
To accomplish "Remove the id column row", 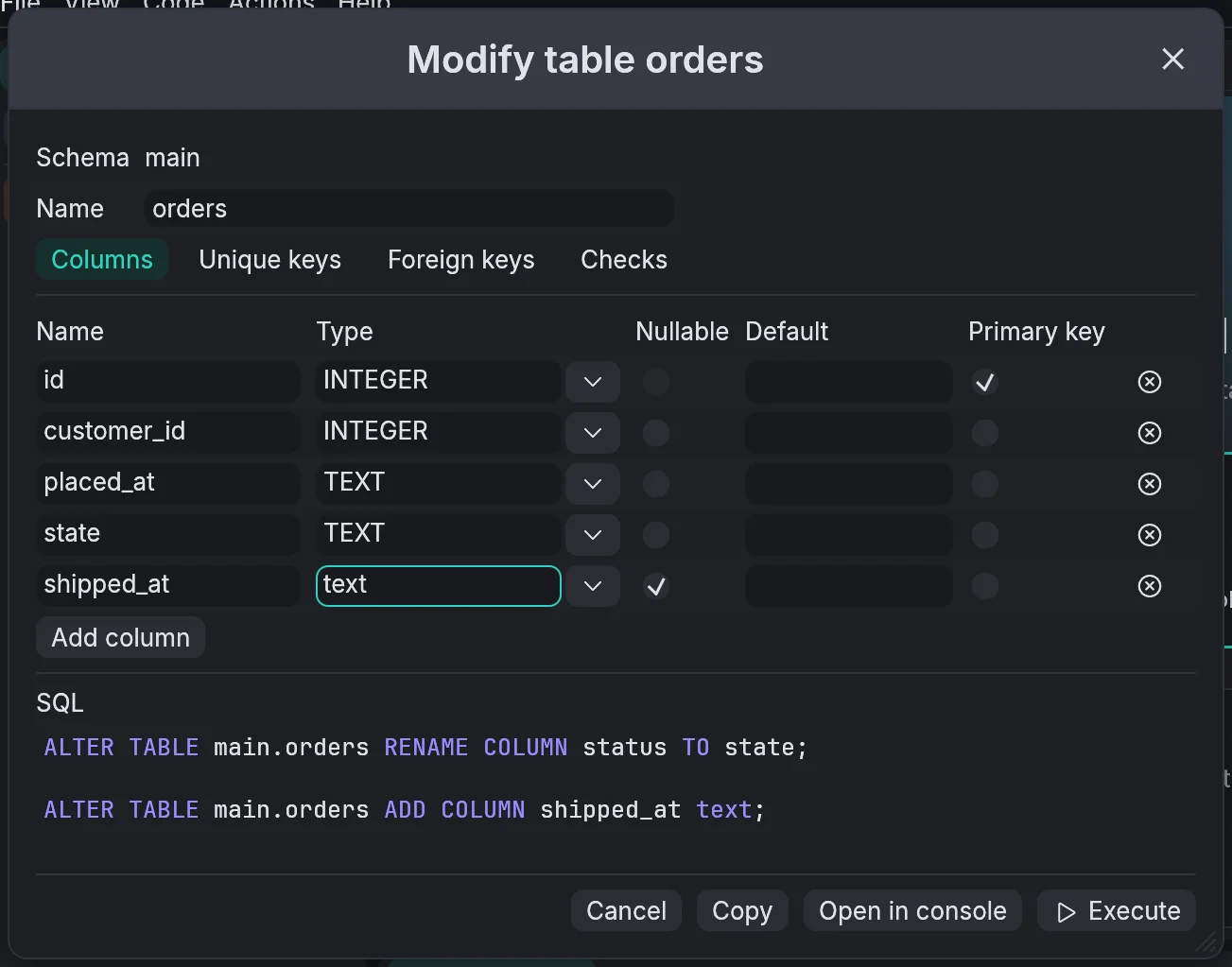I will (x=1150, y=382).
